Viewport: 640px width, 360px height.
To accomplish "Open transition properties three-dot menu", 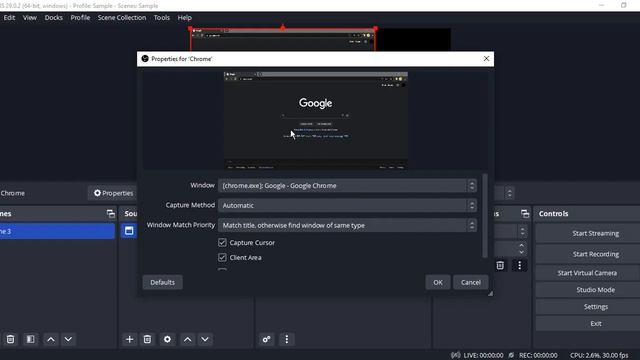I will click(519, 265).
